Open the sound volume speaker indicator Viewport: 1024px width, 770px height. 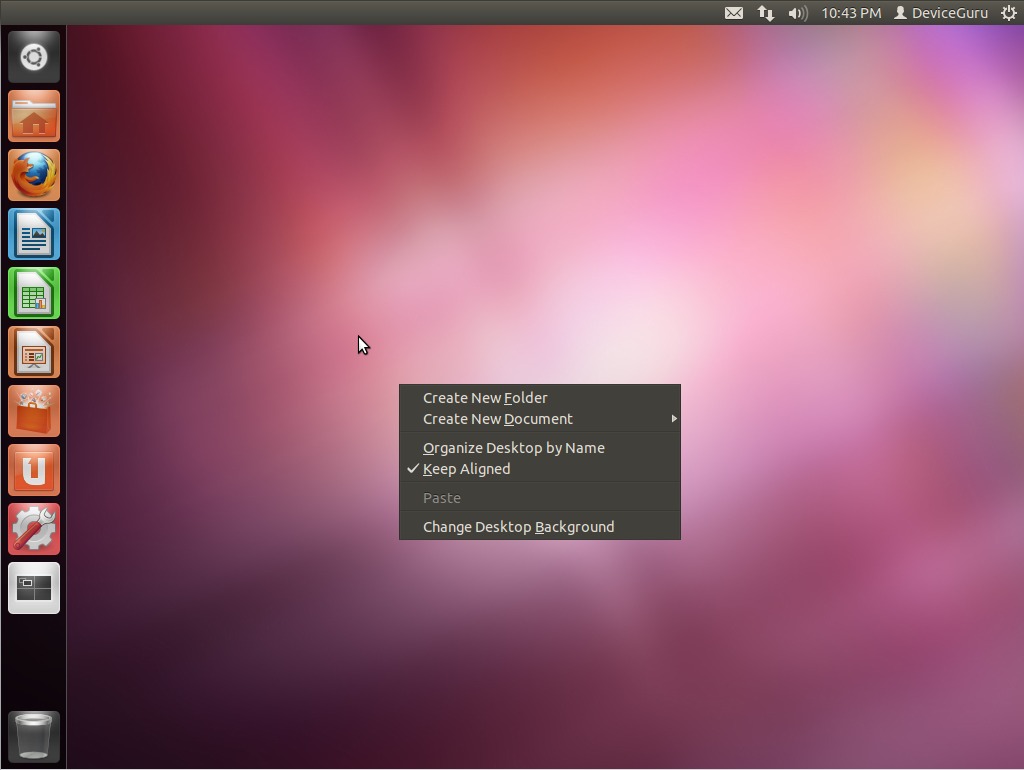(x=797, y=13)
